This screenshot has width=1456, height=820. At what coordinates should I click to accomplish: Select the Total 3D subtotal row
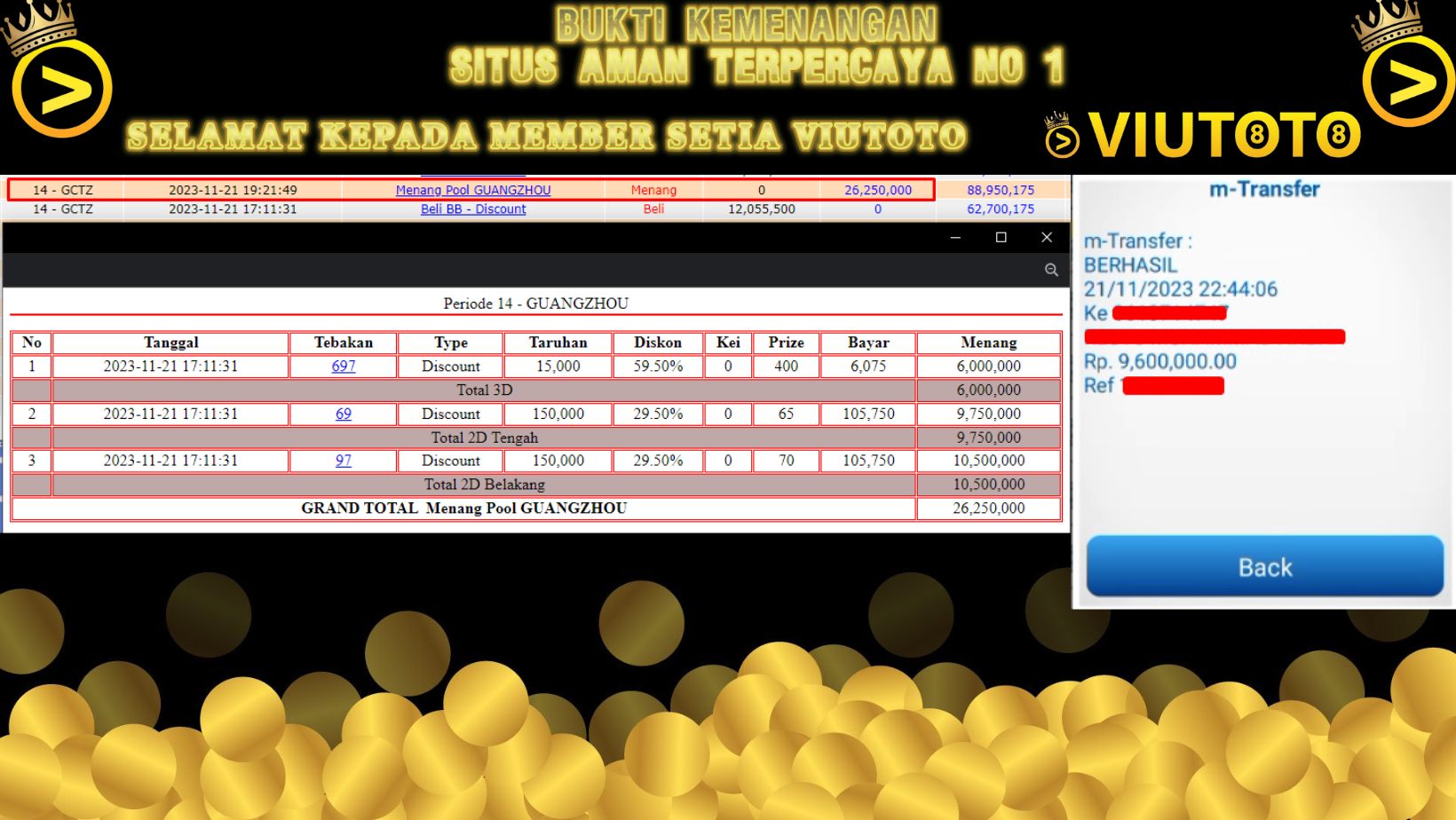pyautogui.click(x=536, y=390)
